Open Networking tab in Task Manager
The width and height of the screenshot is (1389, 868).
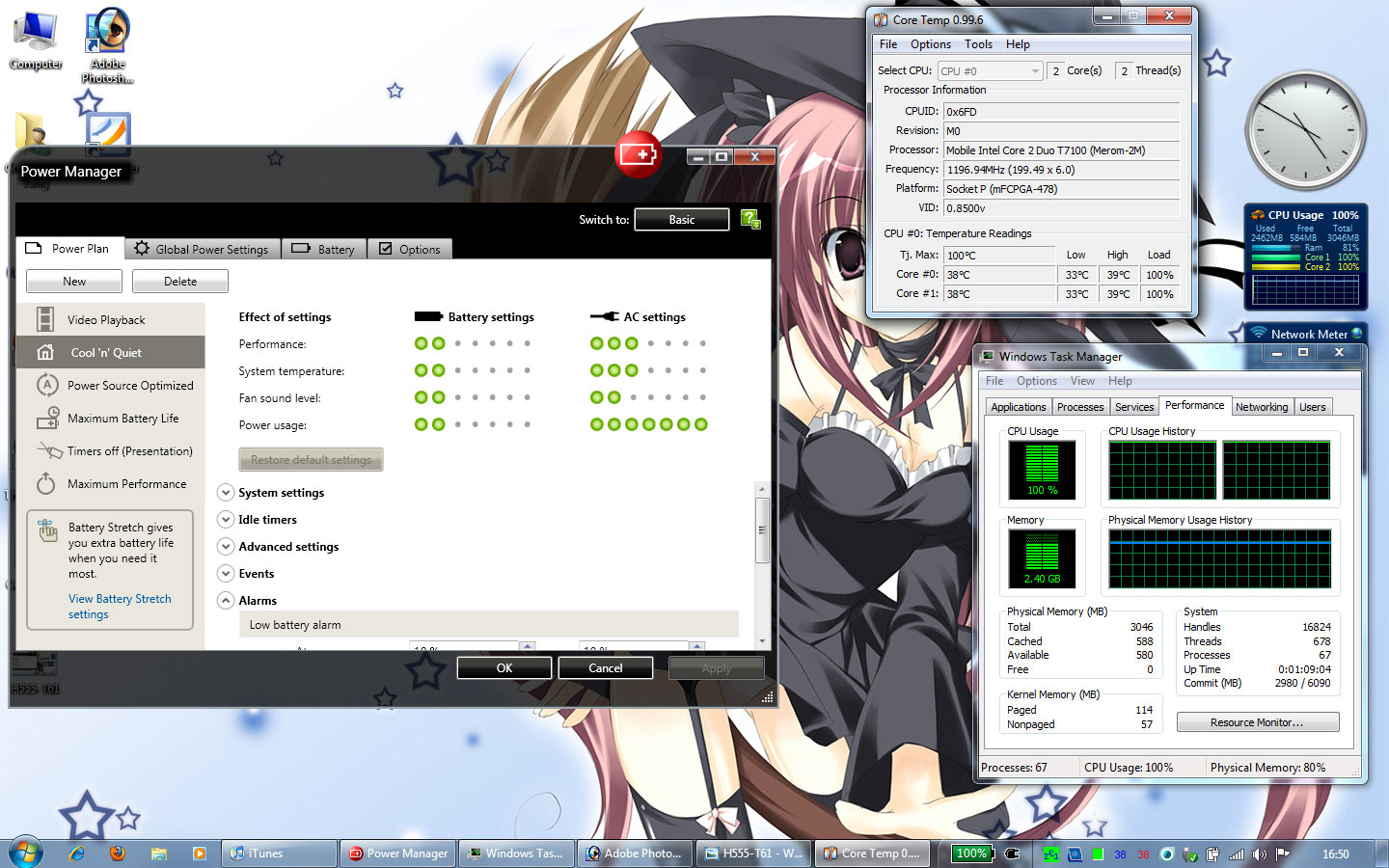pyautogui.click(x=1262, y=407)
